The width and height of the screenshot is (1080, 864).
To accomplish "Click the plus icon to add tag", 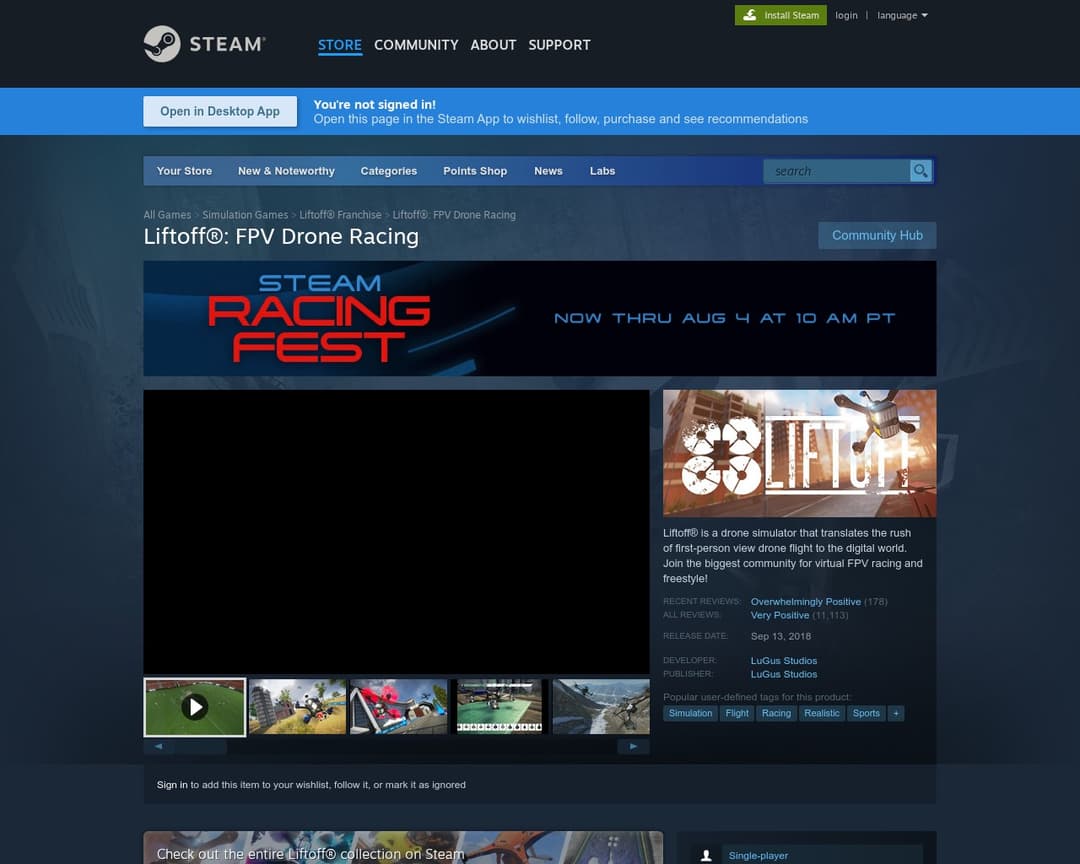I will 896,713.
